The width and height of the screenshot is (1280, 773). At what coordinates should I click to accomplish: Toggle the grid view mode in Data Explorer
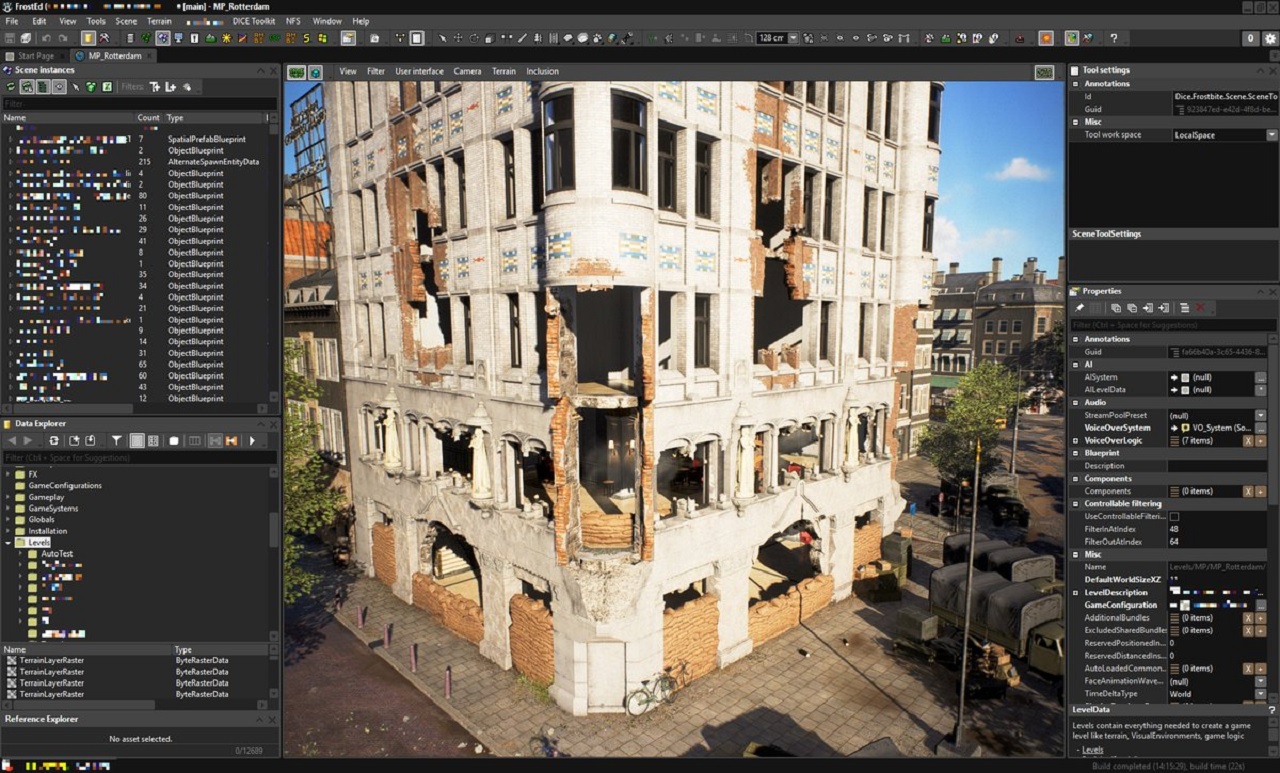coord(153,440)
